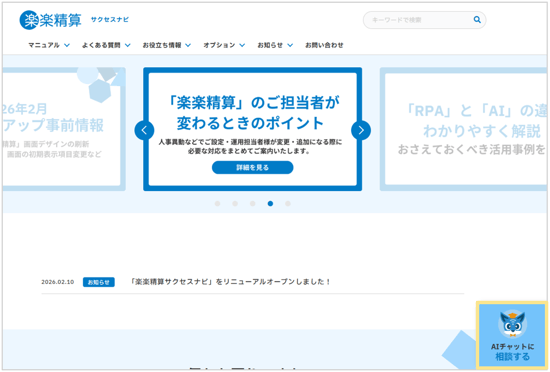Select the fifth carousel dot
Screen dimensions: 550x372
pos(288,204)
